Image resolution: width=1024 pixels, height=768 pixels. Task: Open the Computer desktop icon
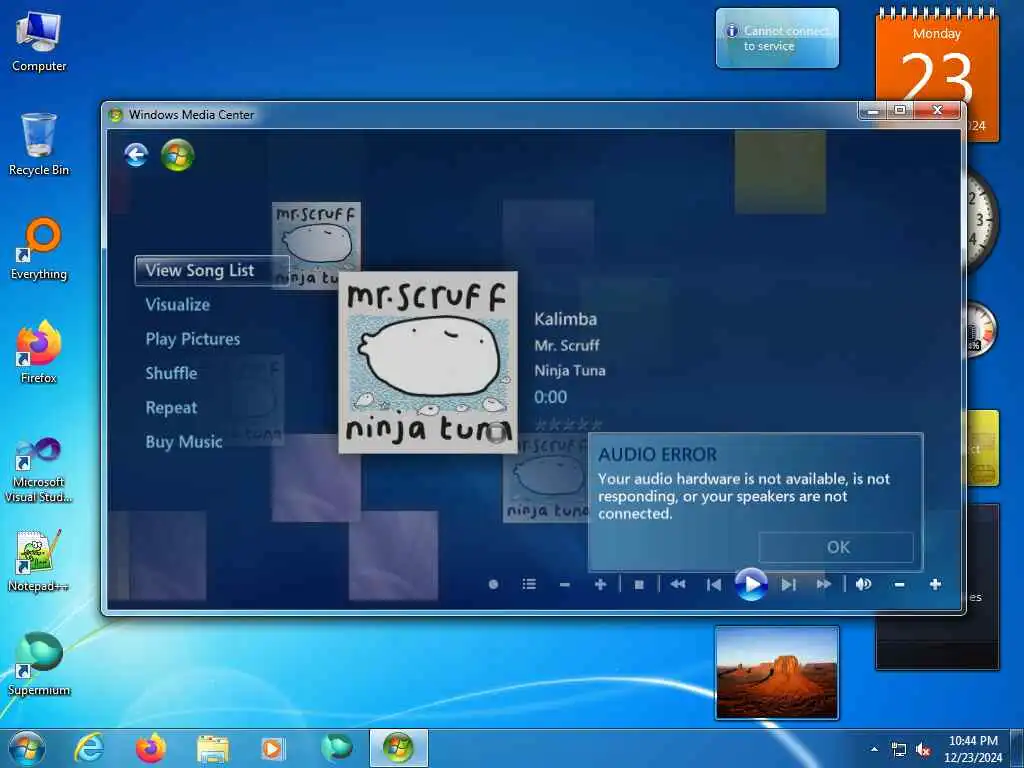point(39,42)
